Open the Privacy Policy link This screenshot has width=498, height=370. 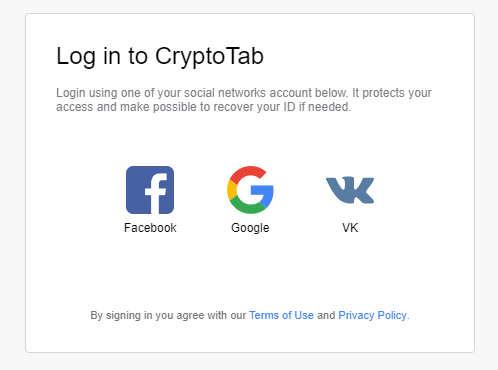[373, 315]
